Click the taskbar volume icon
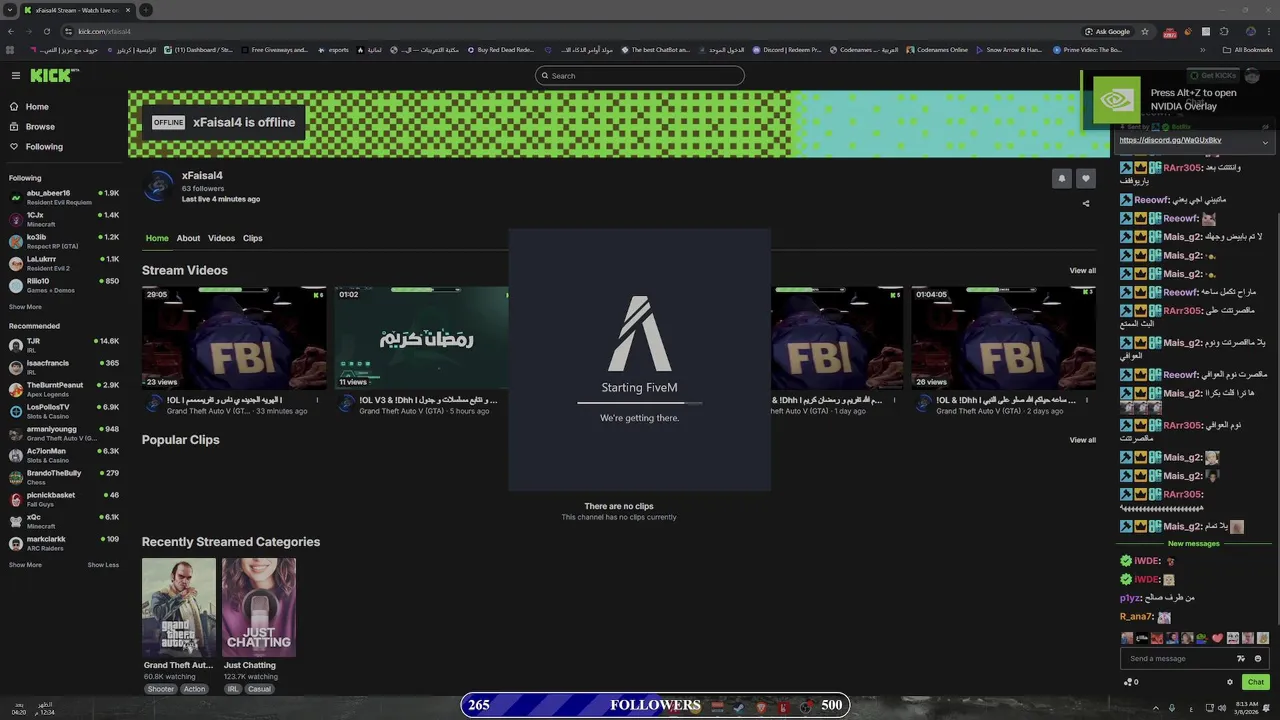 pos(1221,708)
